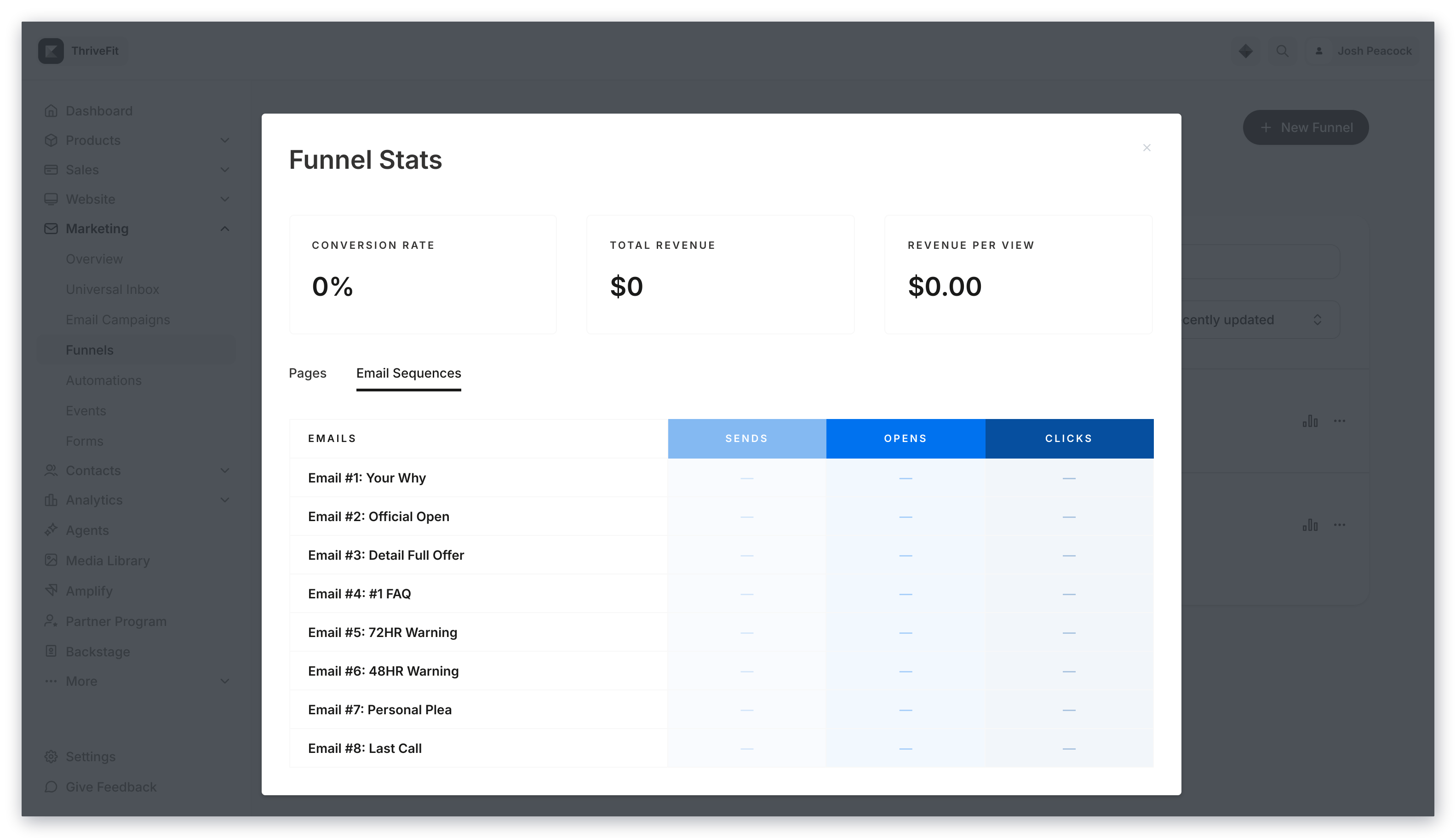Close the Funnel Stats dialog

tap(1146, 148)
